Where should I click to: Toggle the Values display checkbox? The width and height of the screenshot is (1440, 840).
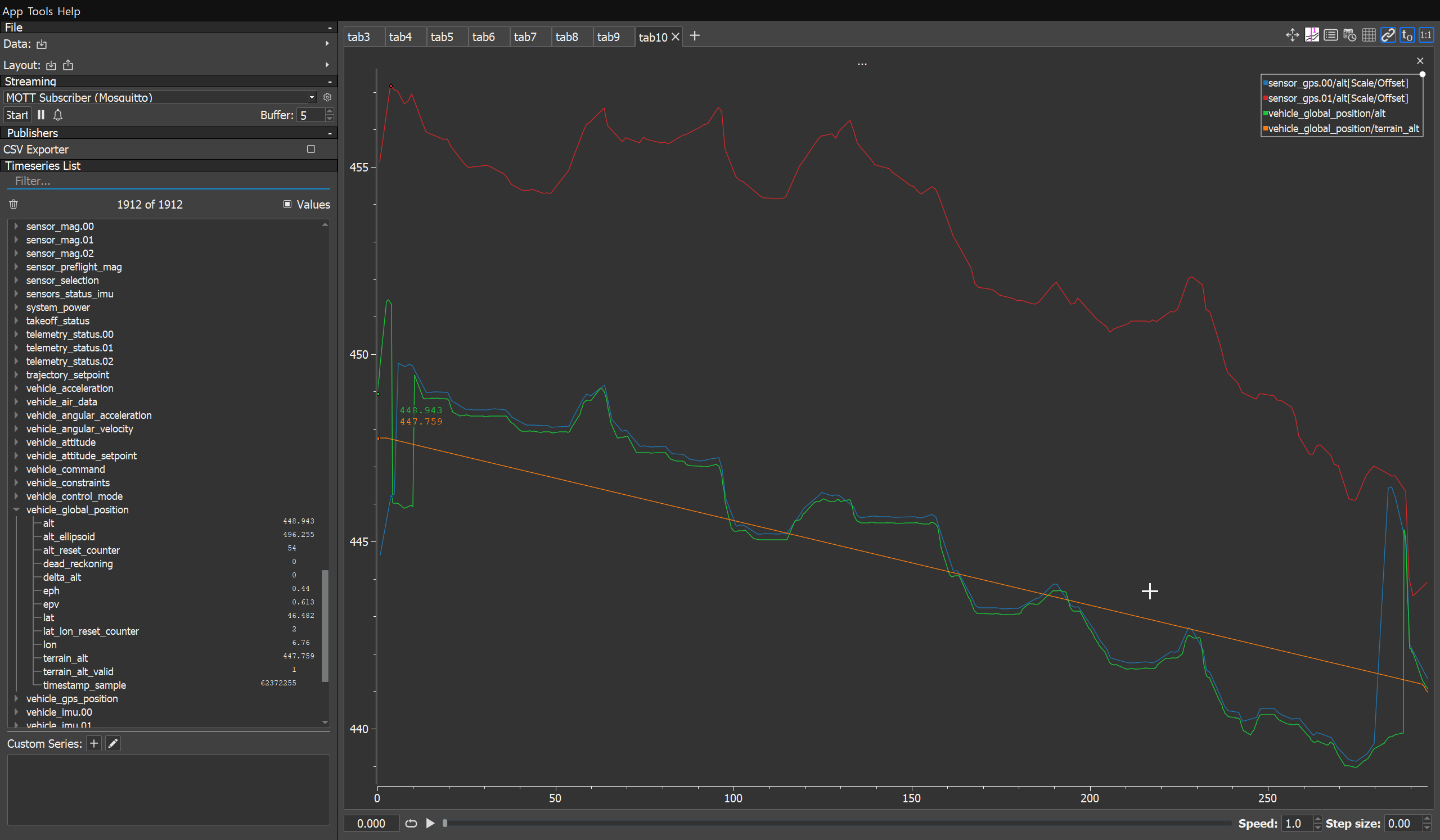point(287,204)
